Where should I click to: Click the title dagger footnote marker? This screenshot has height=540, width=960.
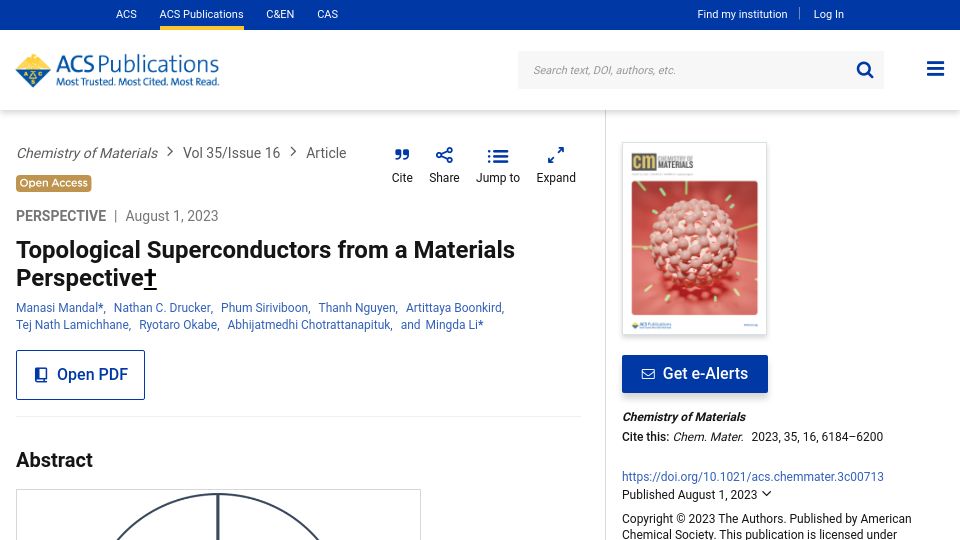(151, 279)
